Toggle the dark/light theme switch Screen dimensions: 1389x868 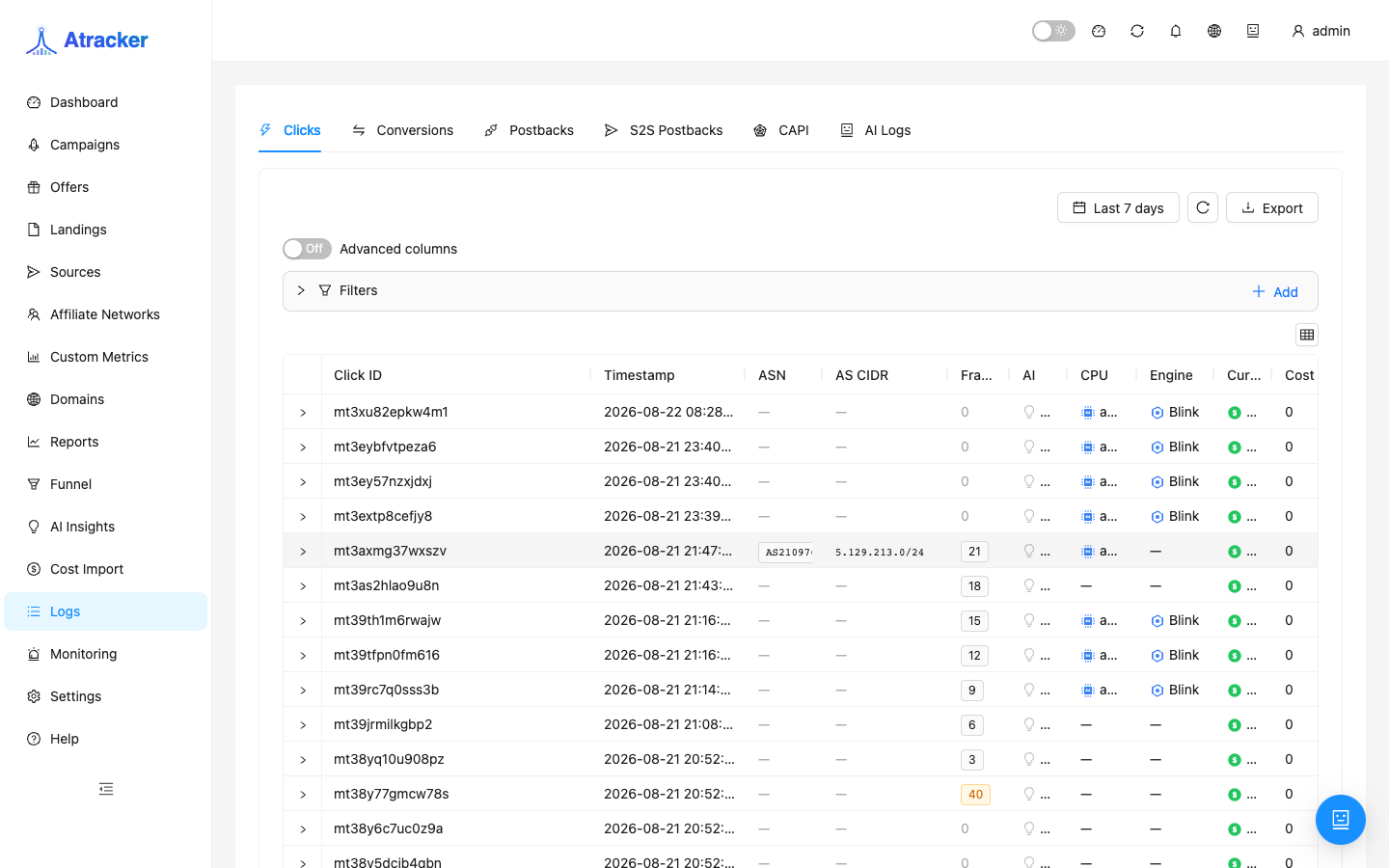click(x=1053, y=31)
